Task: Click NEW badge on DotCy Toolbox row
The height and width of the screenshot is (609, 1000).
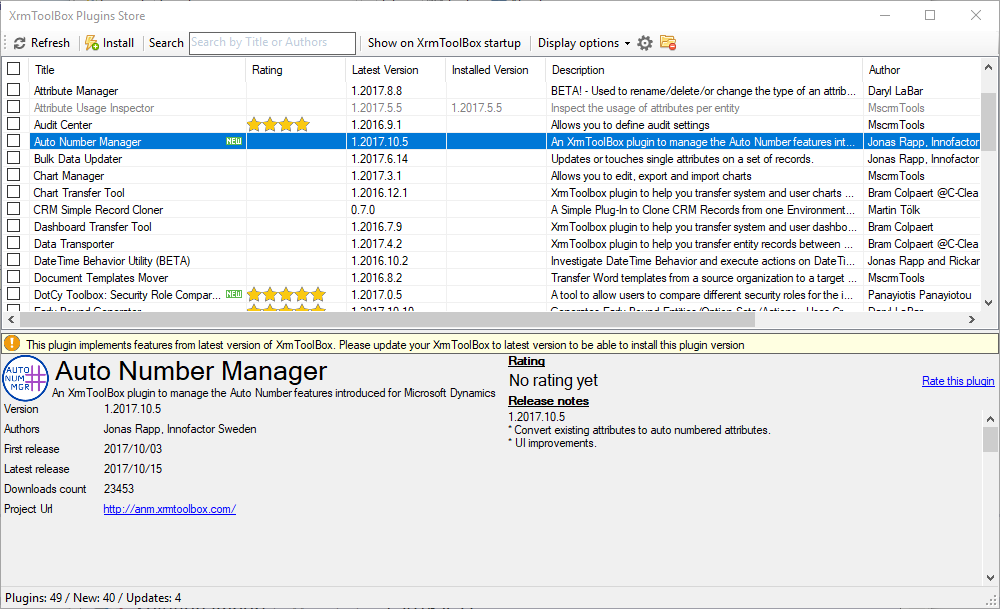Action: tap(234, 295)
